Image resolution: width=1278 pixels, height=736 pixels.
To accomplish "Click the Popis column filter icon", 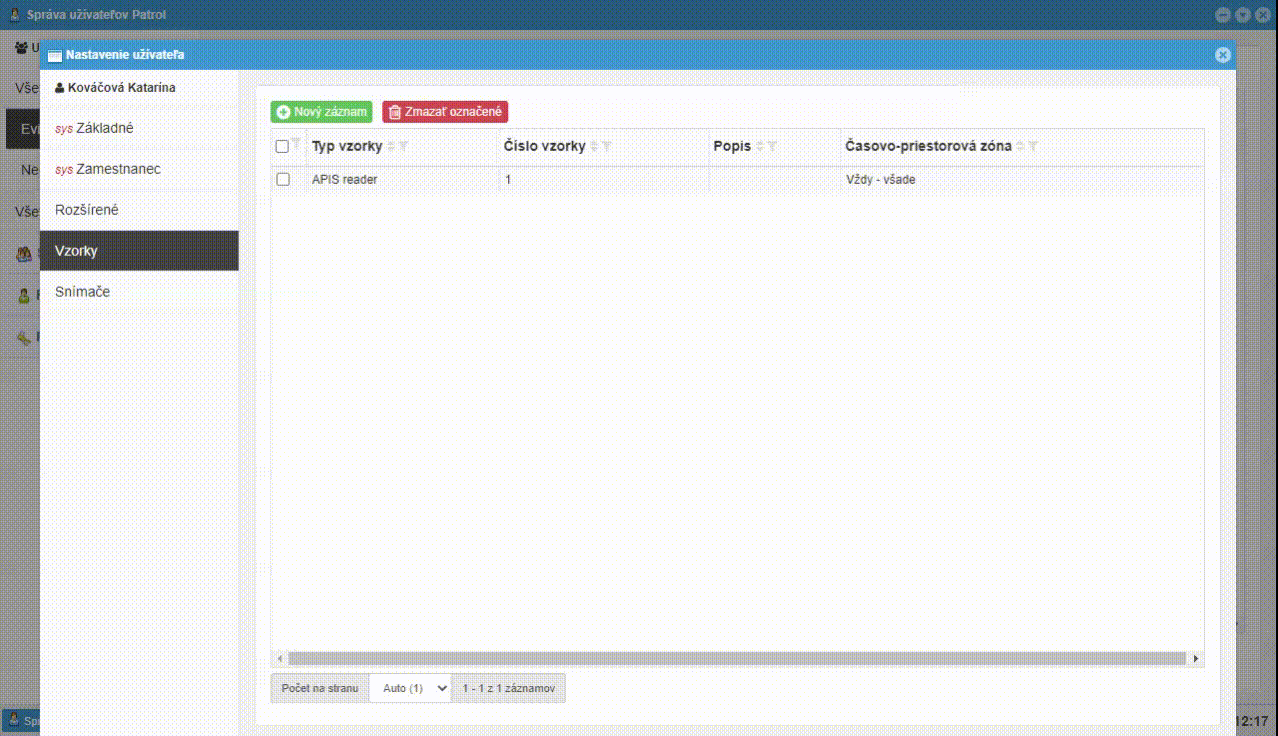I will (x=772, y=147).
